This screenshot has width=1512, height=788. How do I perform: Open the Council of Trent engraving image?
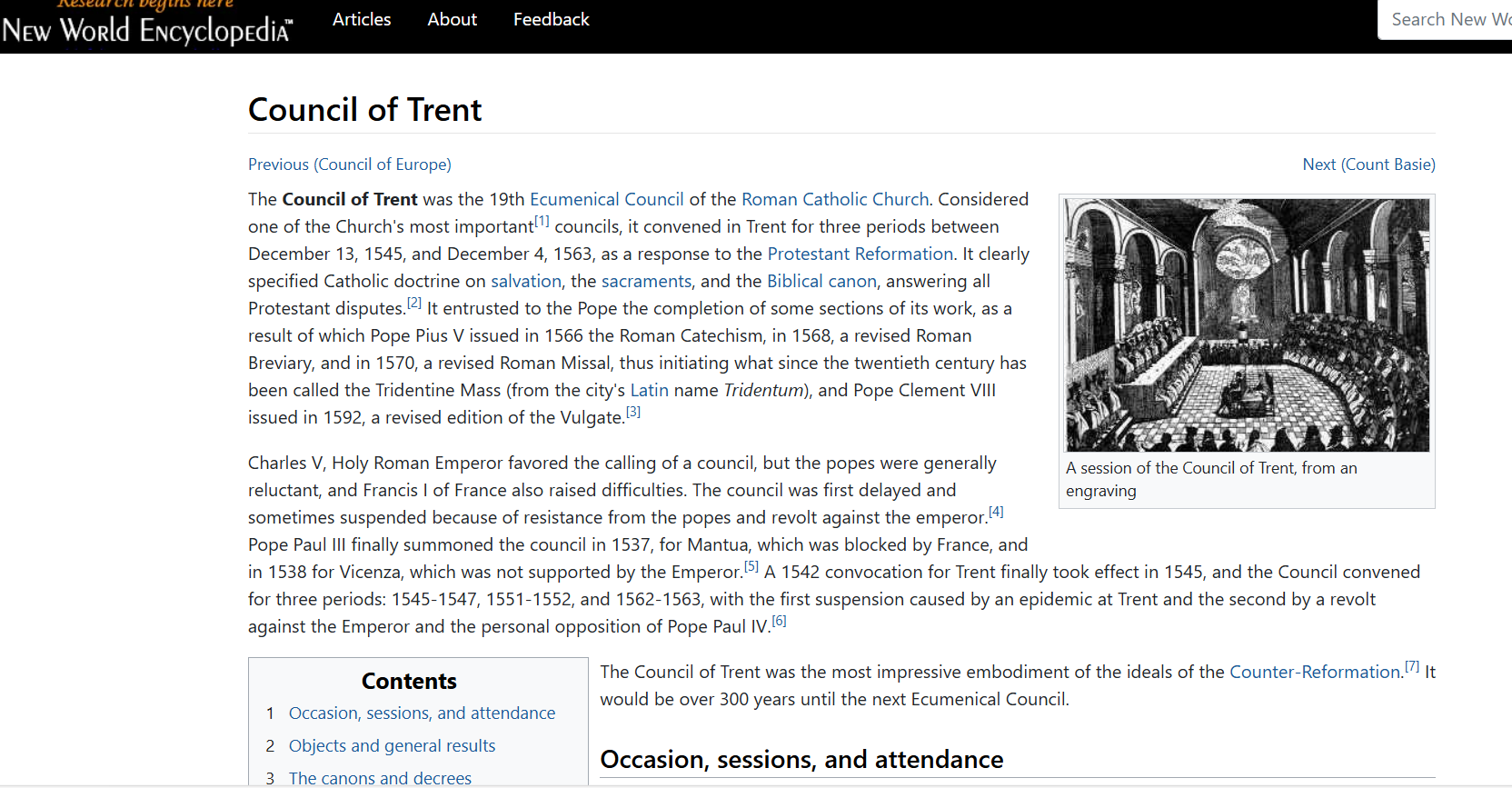[1247, 324]
